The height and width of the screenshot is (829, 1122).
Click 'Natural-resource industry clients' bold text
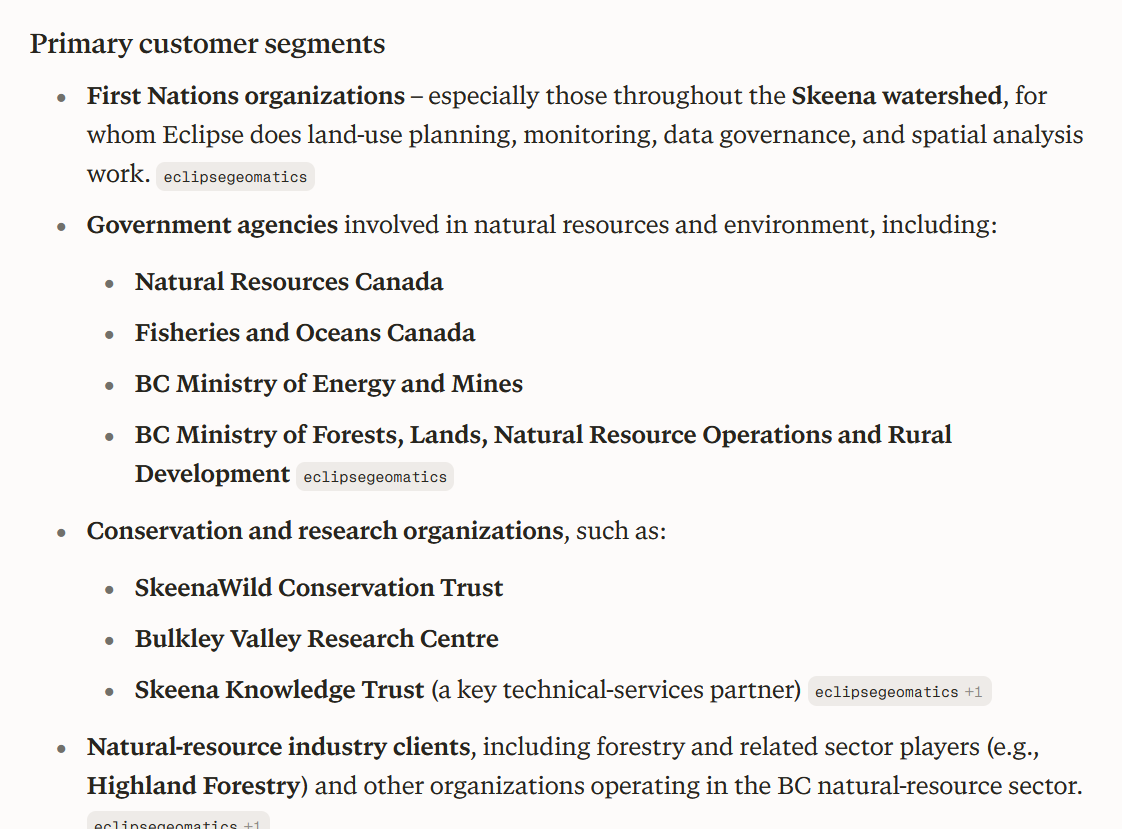[278, 747]
